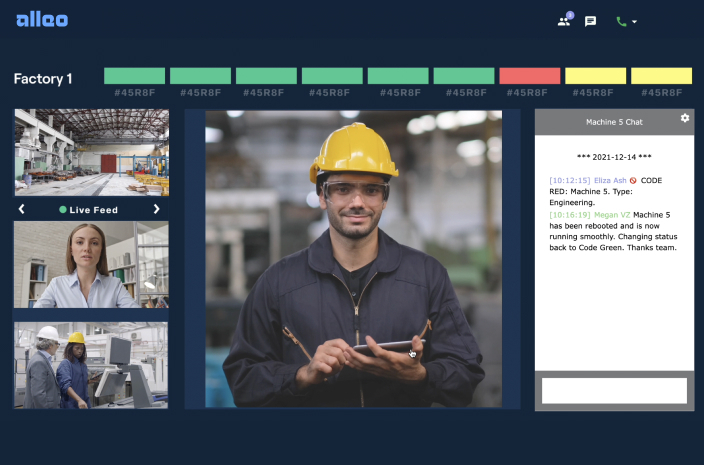This screenshot has height=465, width=704.
Task: Open the factory floor live feed thumbnail
Action: tap(92, 153)
